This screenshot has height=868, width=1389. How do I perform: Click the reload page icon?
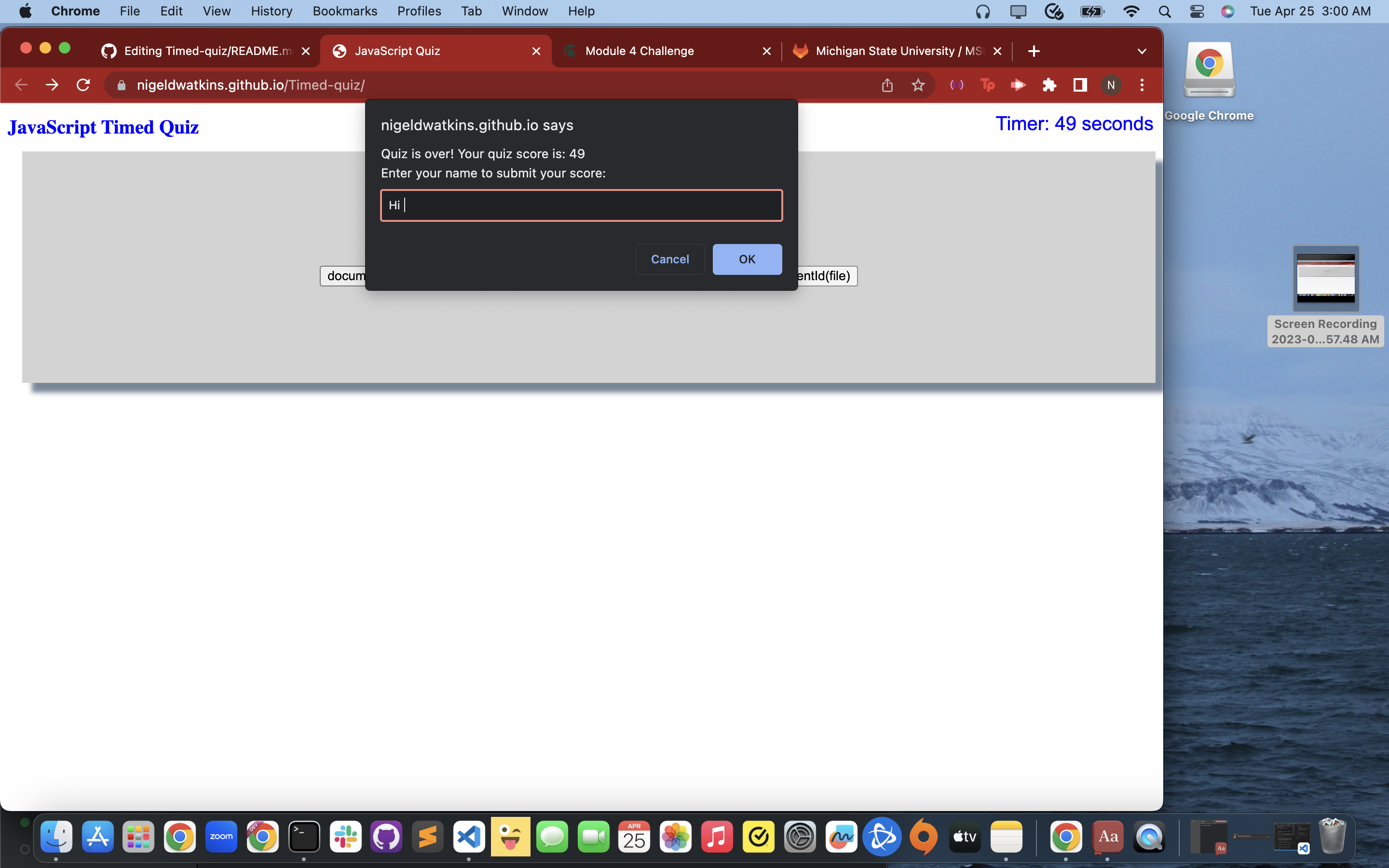click(x=83, y=85)
